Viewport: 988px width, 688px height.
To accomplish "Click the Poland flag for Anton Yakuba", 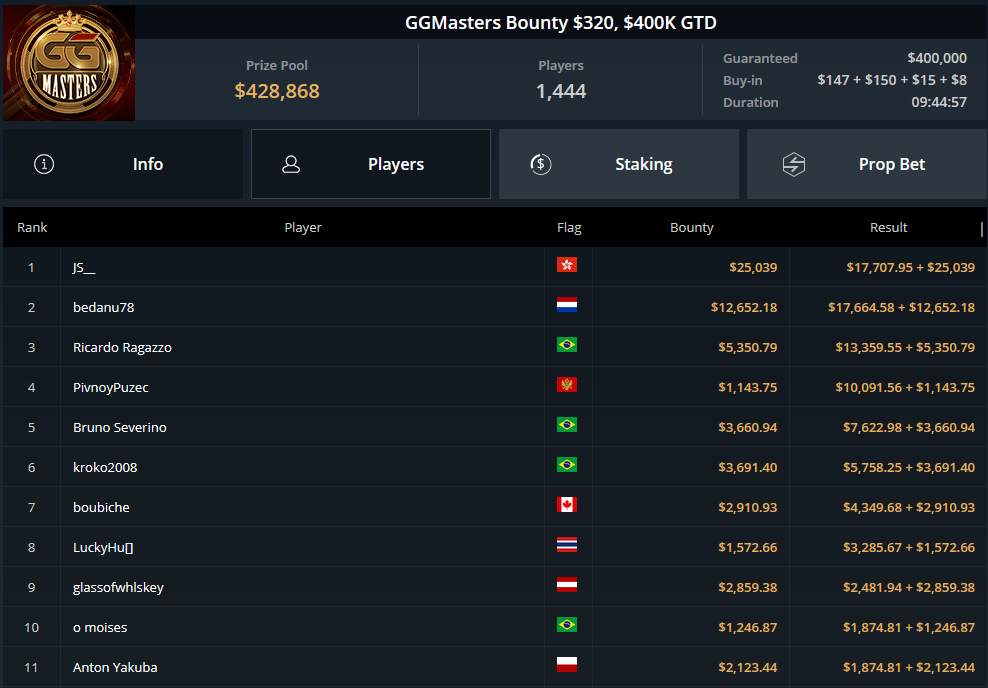I will click(x=566, y=665).
